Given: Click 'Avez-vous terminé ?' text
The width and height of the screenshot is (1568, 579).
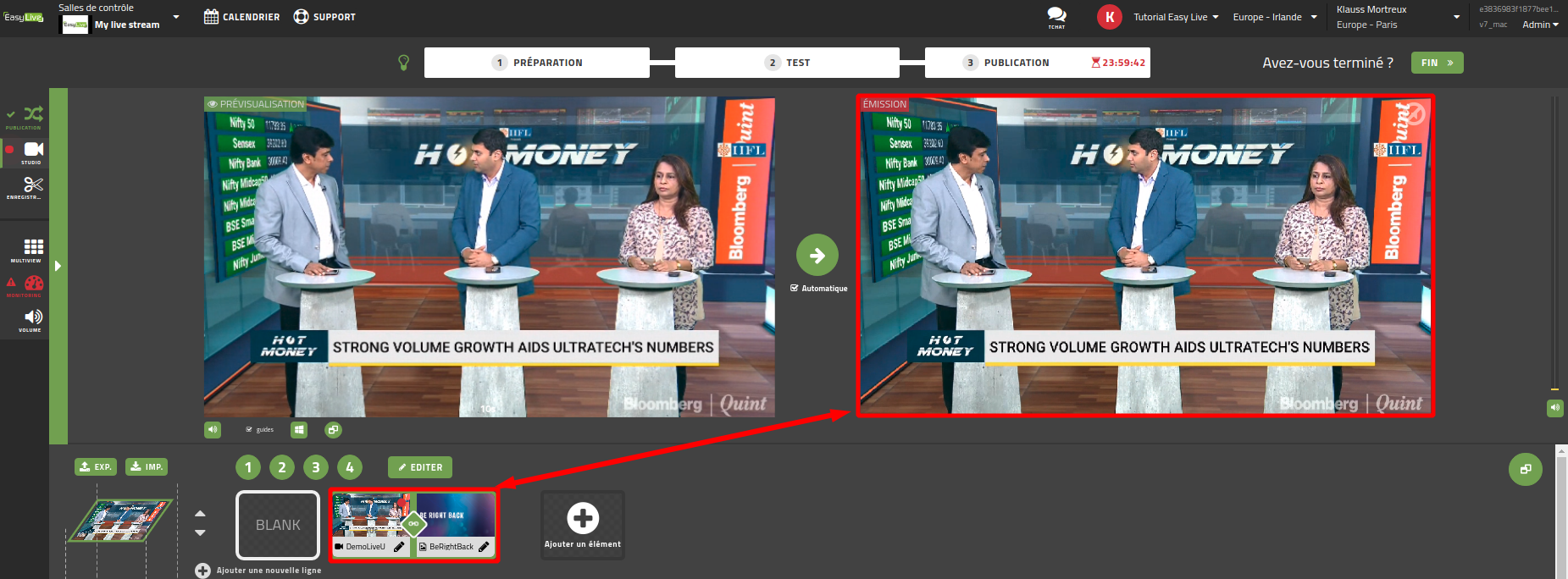Looking at the screenshot, I should 1327,63.
